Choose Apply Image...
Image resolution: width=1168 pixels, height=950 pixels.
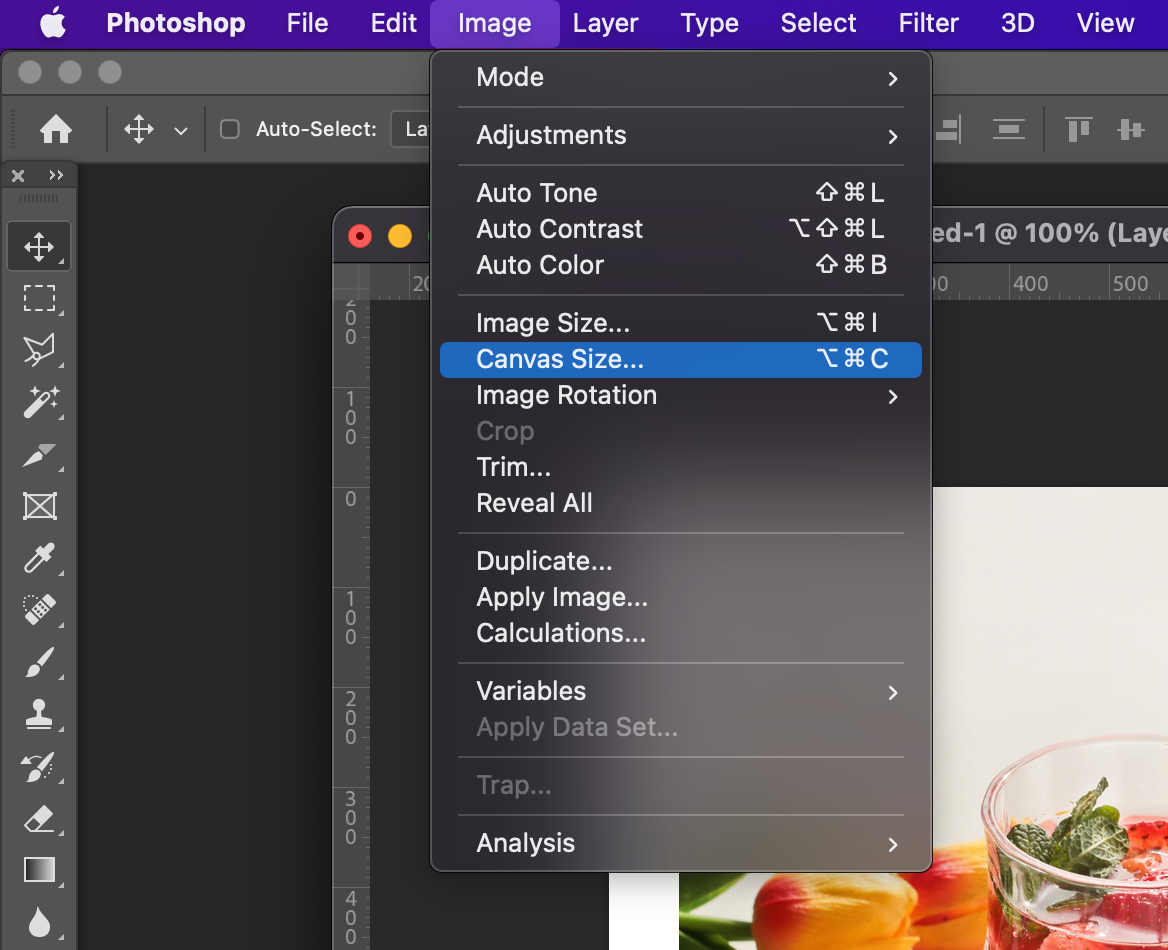pos(681,598)
